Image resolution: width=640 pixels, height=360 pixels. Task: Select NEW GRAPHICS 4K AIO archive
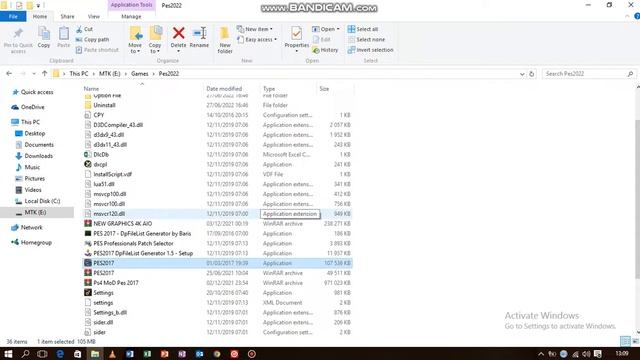tap(217, 224)
